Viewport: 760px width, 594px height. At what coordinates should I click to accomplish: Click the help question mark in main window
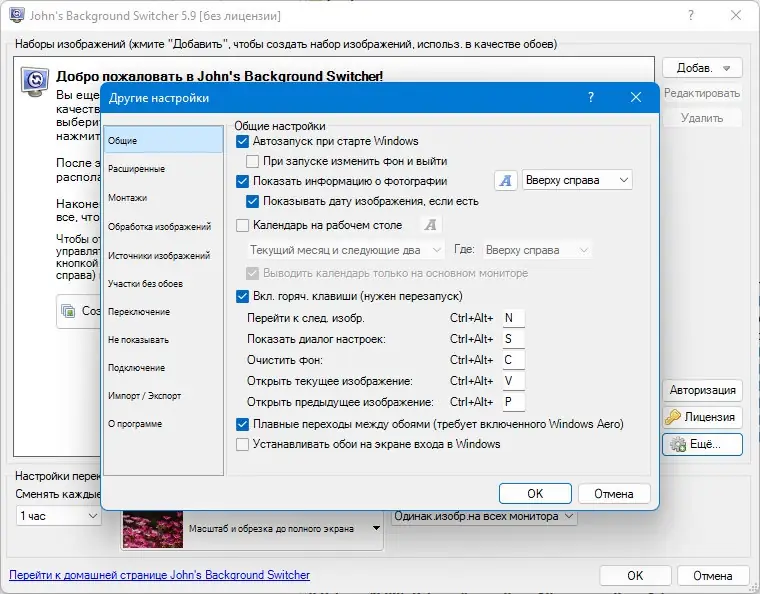(691, 16)
